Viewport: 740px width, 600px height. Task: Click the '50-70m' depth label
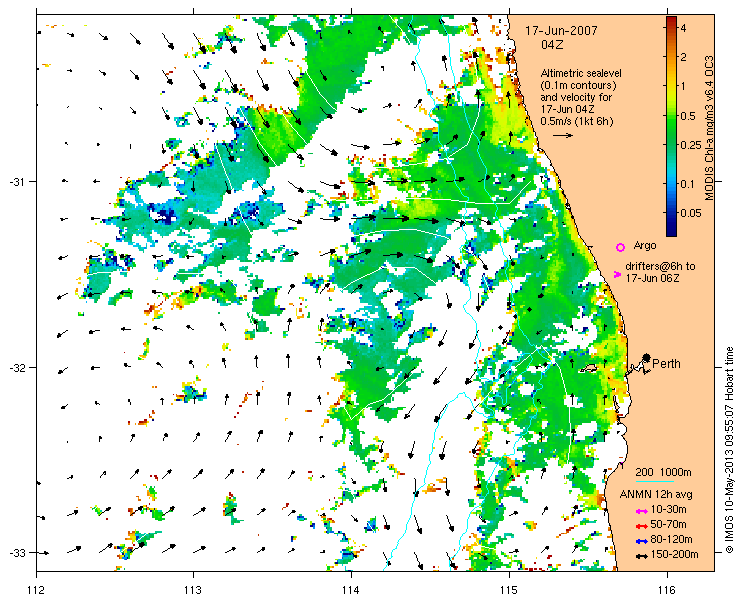coord(668,524)
